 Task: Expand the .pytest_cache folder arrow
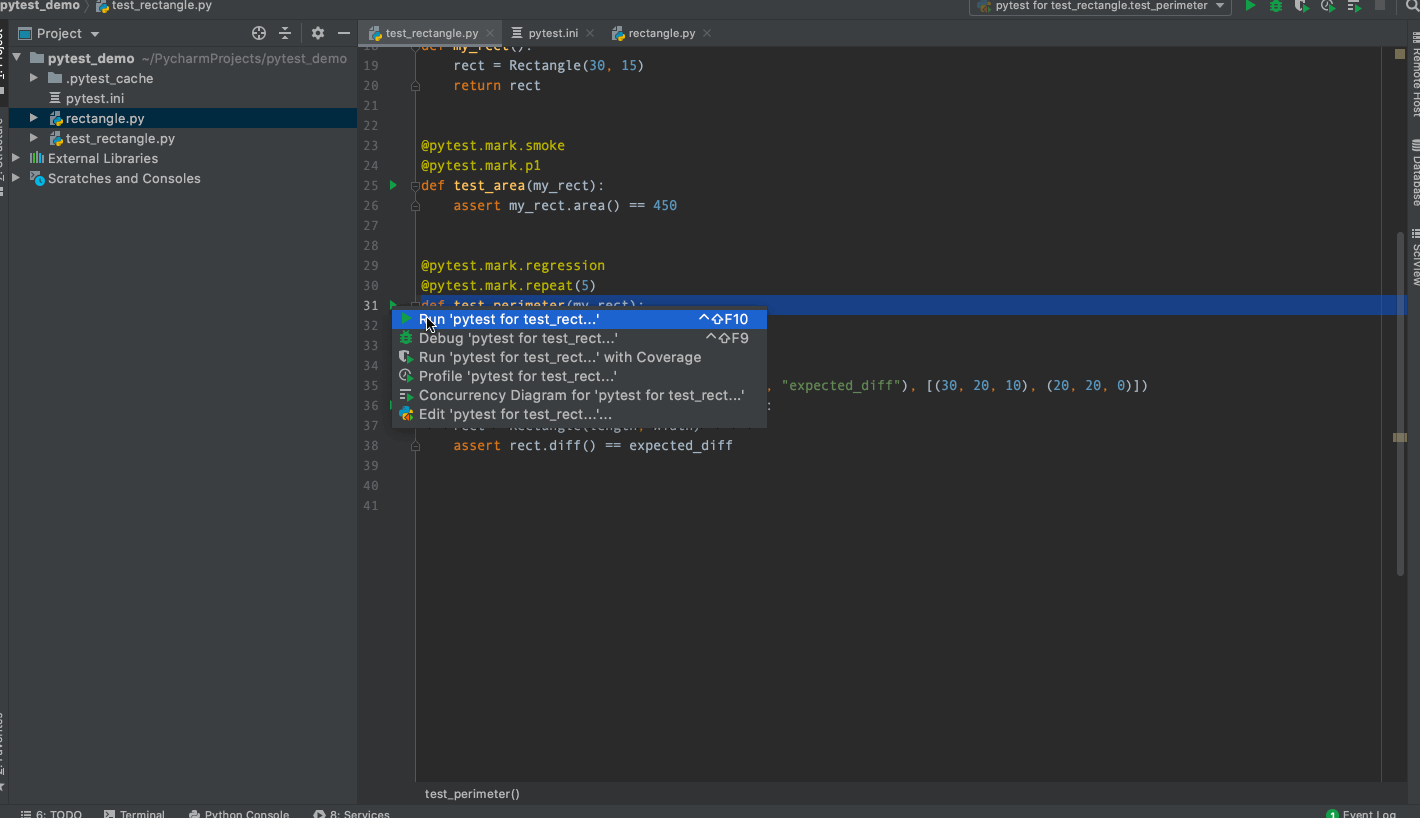tap(34, 78)
